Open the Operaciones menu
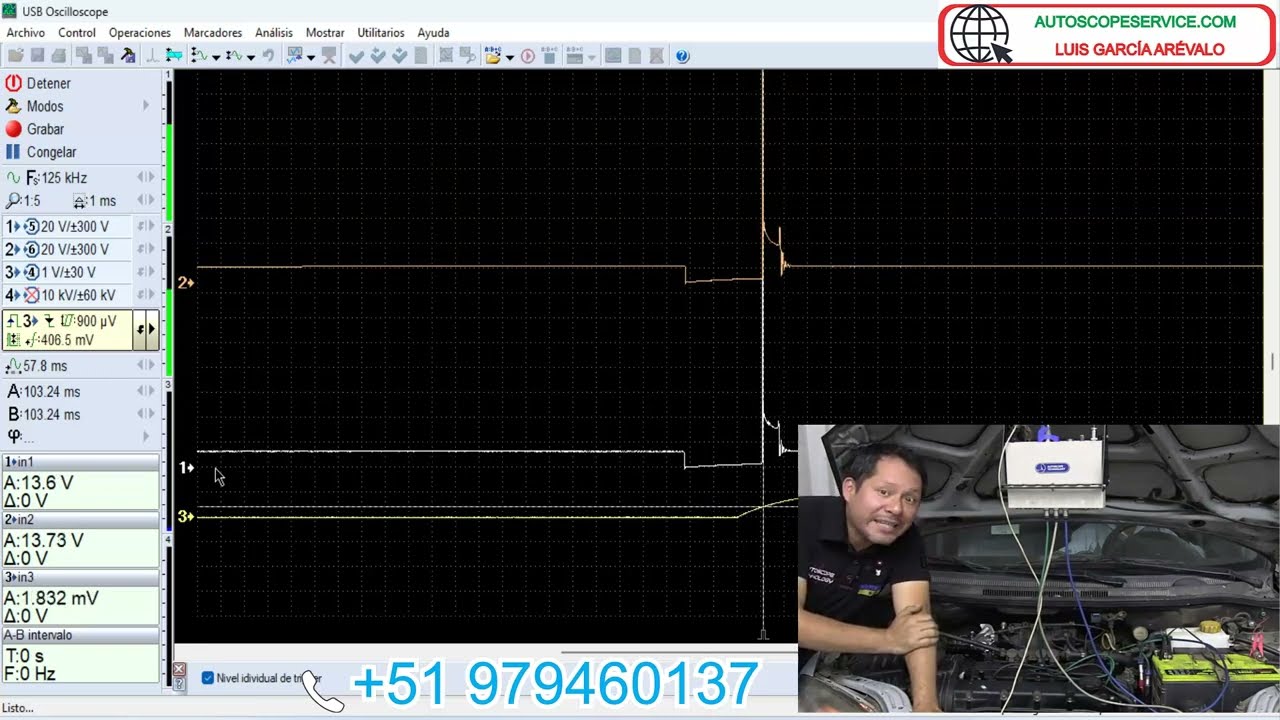This screenshot has height=720, width=1280. click(140, 33)
